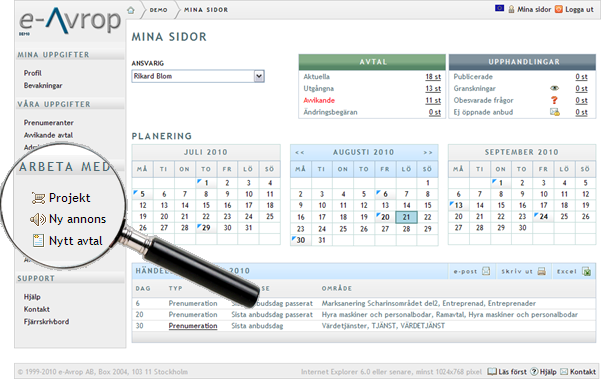The width and height of the screenshot is (601, 379).
Task: Click the Prenumeration link for day 30
Action: (x=193, y=326)
